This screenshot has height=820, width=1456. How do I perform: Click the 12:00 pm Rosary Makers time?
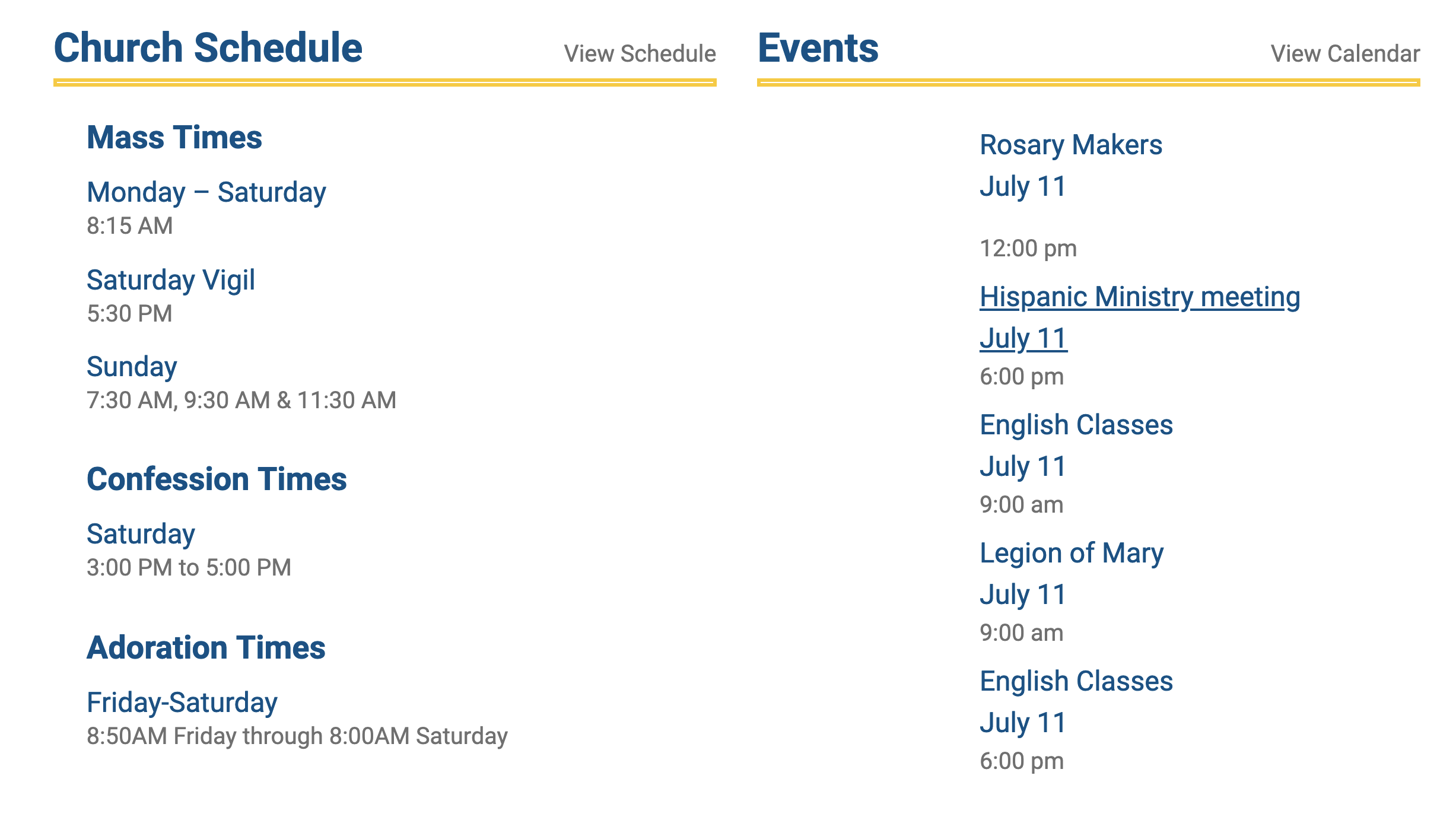1028,249
